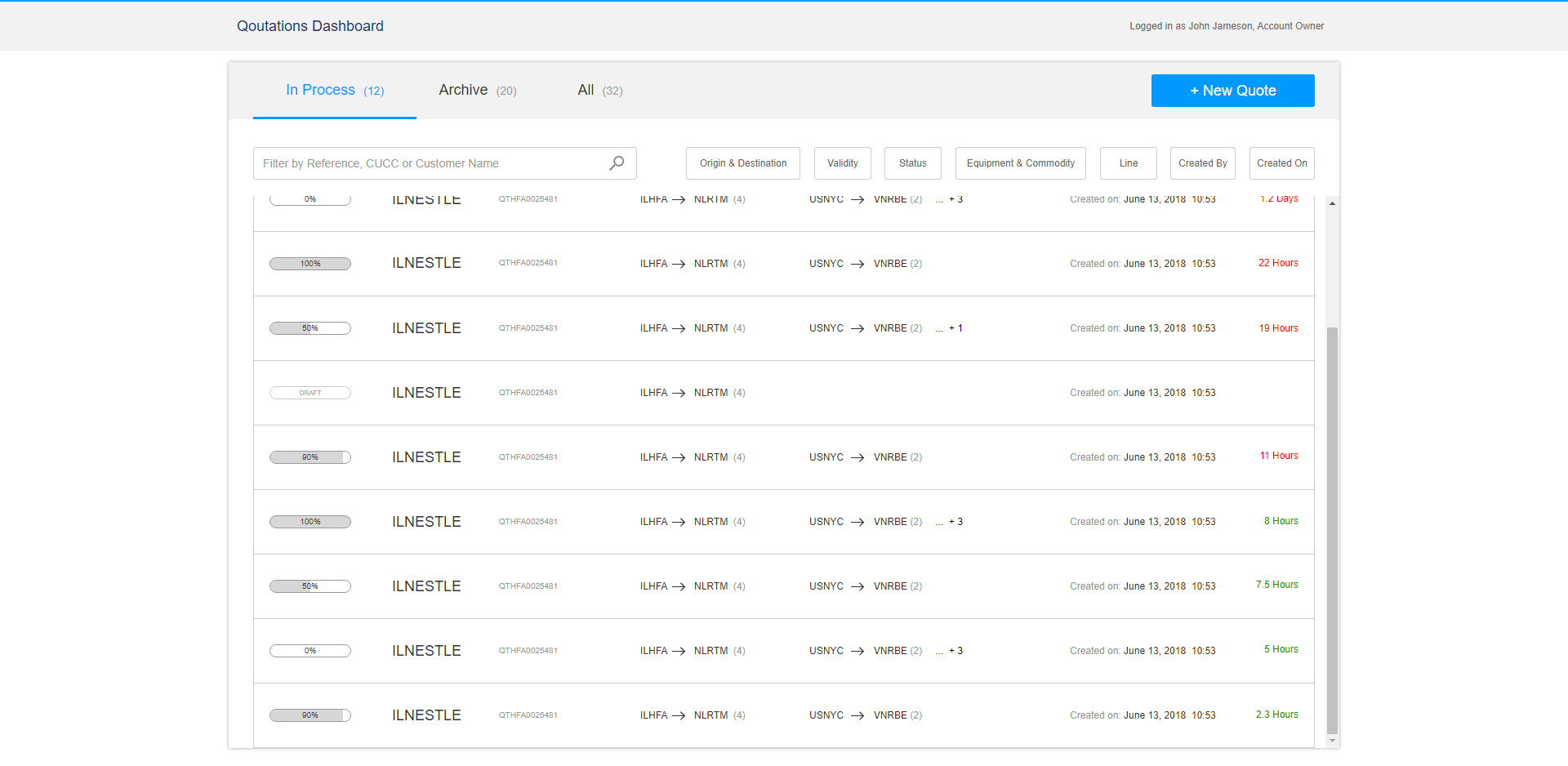Screen dimensions: 1568x766
Task: Click VNRBE (2) destination in the 7.5 Hours row
Action: point(898,586)
